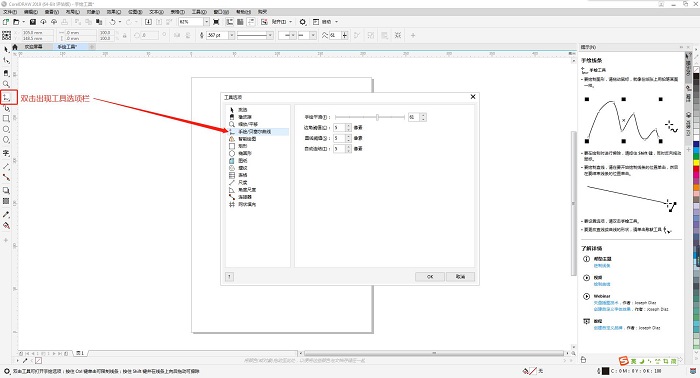Switch to the Welcome screen tab

33,46
